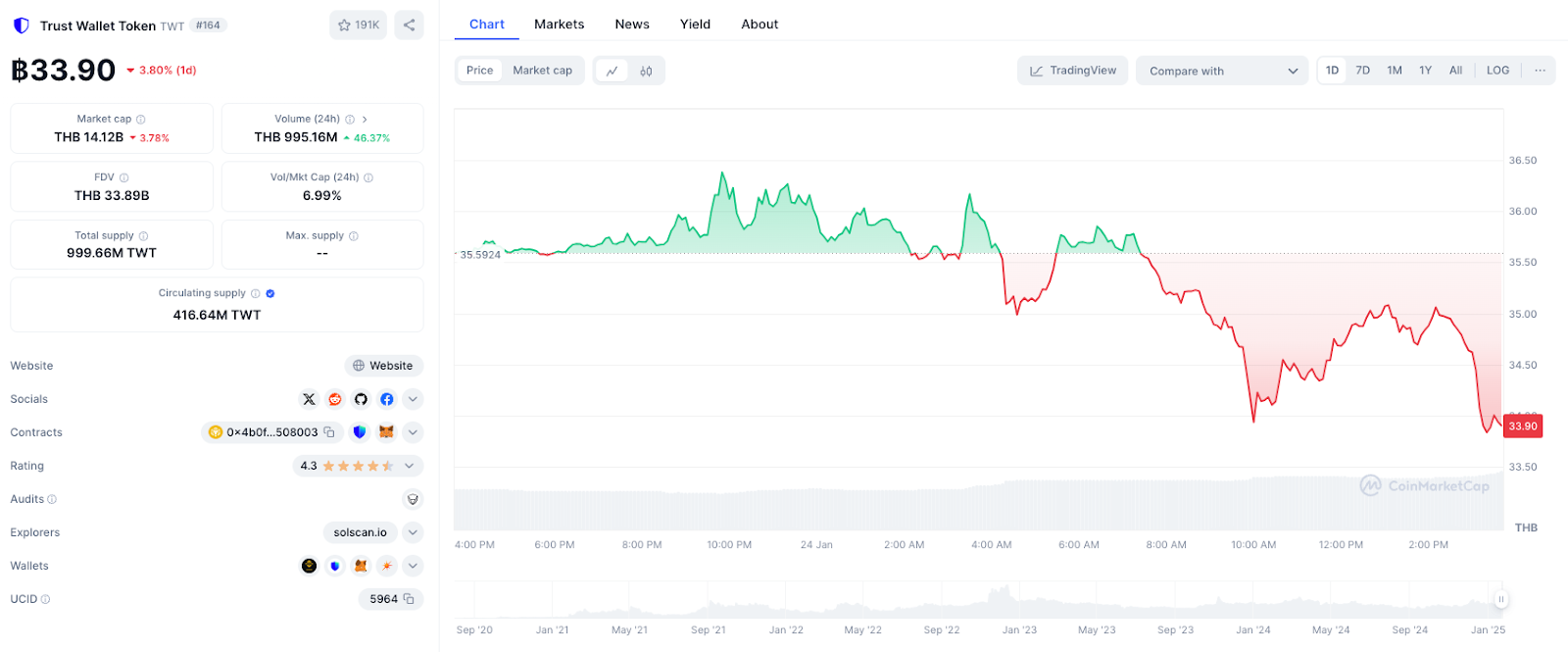
Task: Select the 7D time range
Action: pyautogui.click(x=1362, y=71)
